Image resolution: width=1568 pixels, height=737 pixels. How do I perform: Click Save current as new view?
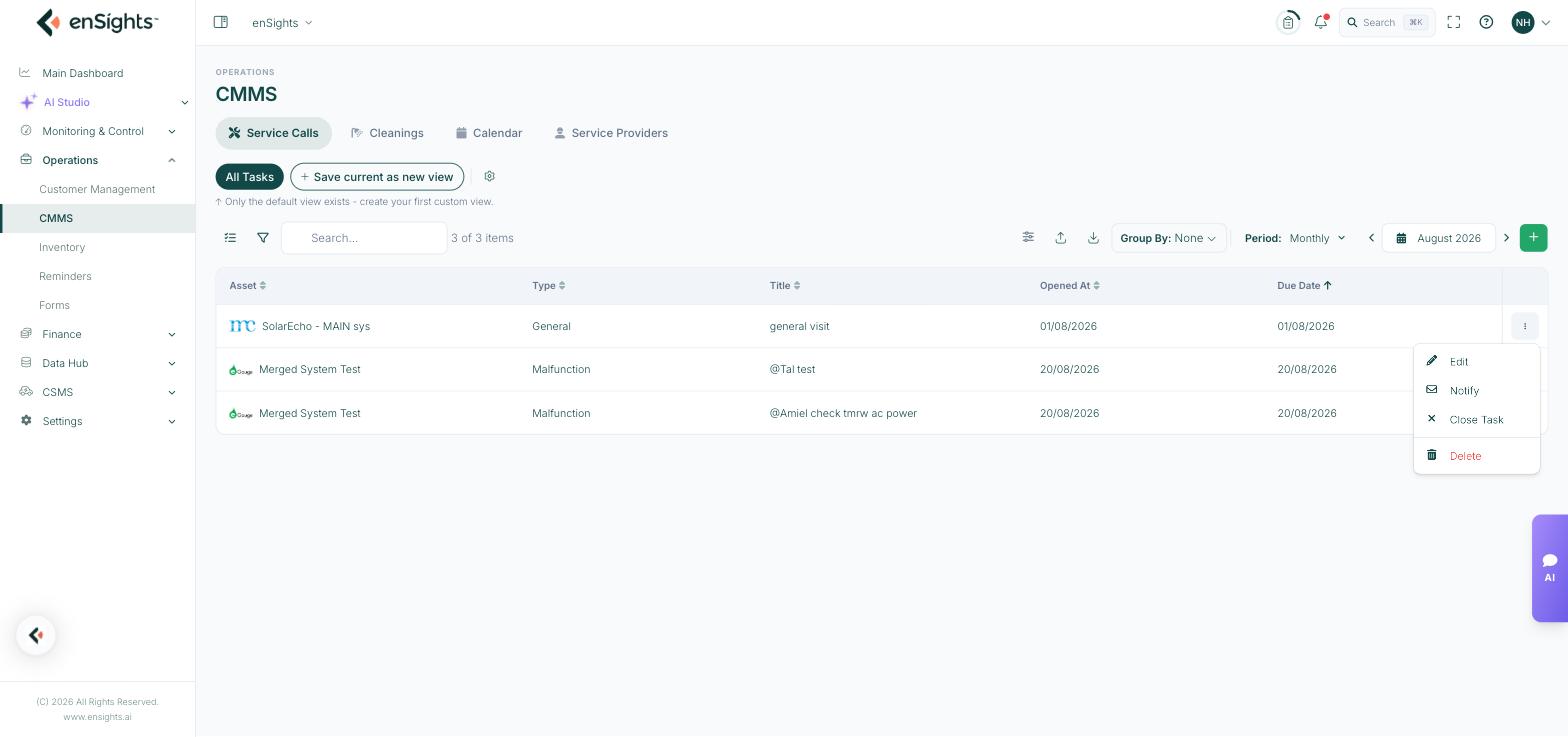[377, 177]
